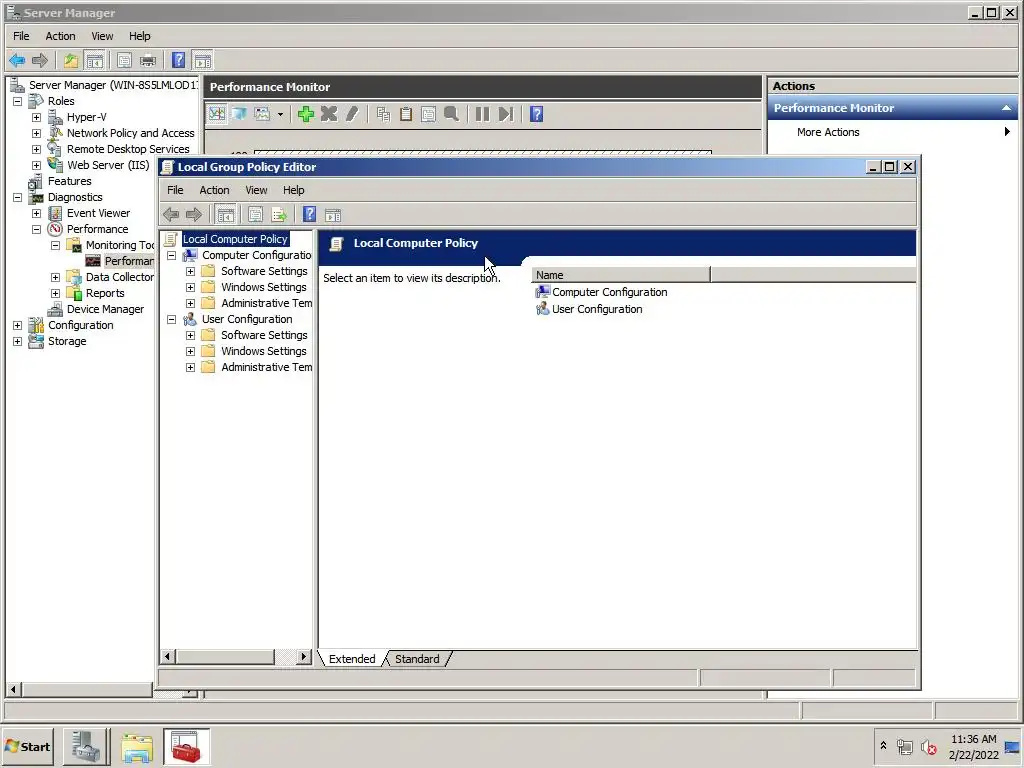Collapse Computer Configuration node in policy tree
1024x768 pixels.
172,255
